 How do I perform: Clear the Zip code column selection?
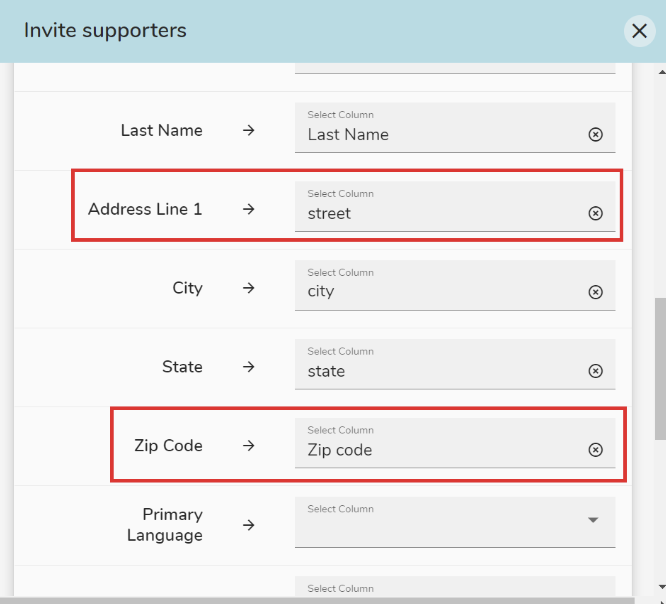click(x=595, y=450)
